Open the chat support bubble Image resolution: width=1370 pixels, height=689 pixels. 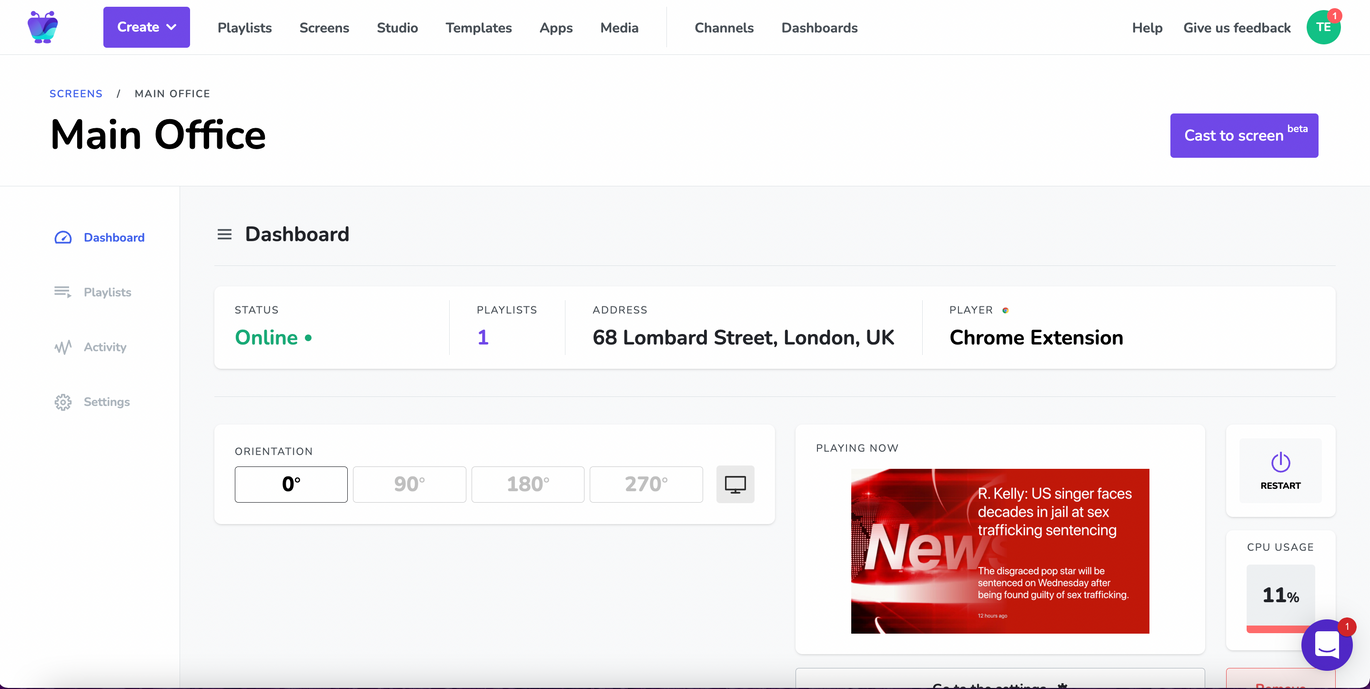[1326, 645]
